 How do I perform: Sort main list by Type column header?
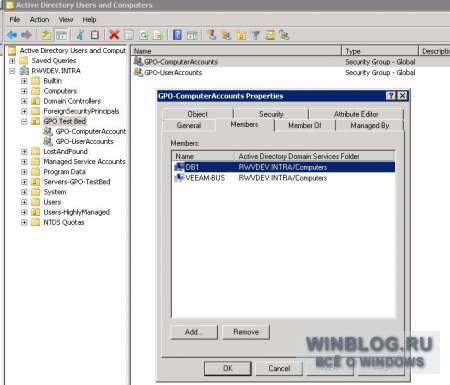pyautogui.click(x=380, y=51)
